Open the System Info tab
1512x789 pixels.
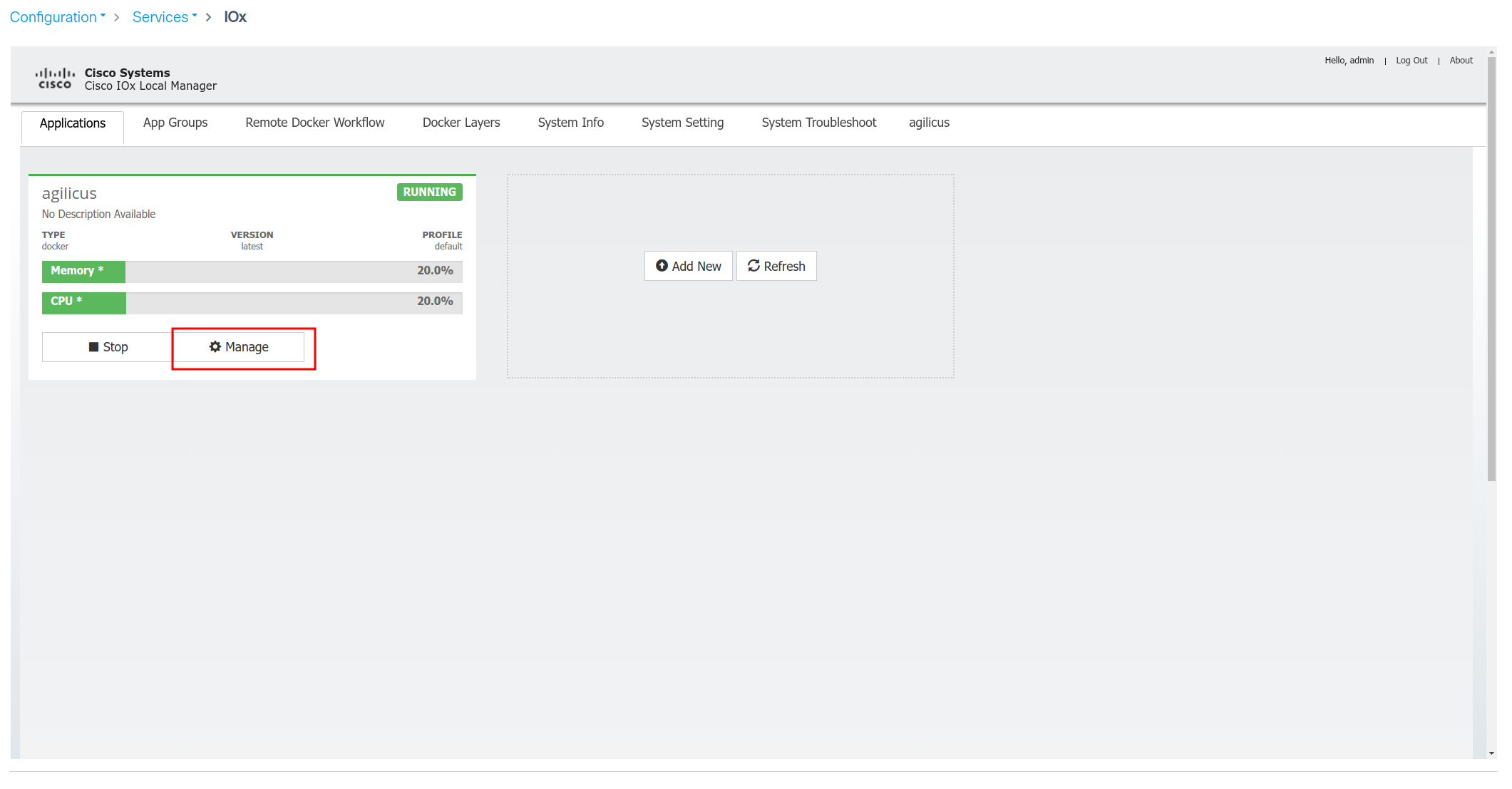tap(570, 123)
